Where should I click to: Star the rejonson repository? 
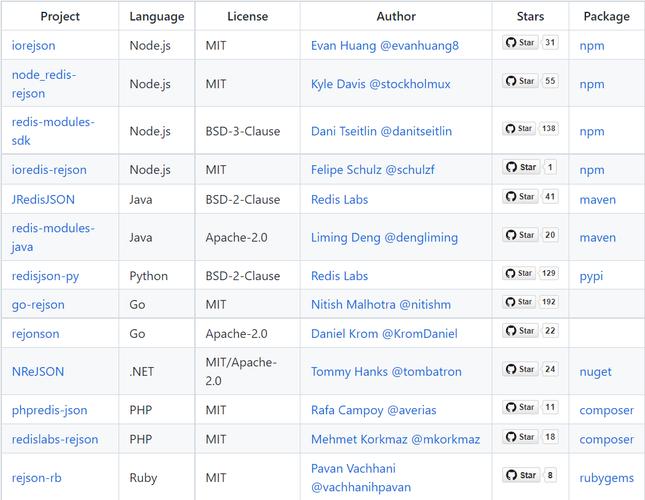[520, 331]
